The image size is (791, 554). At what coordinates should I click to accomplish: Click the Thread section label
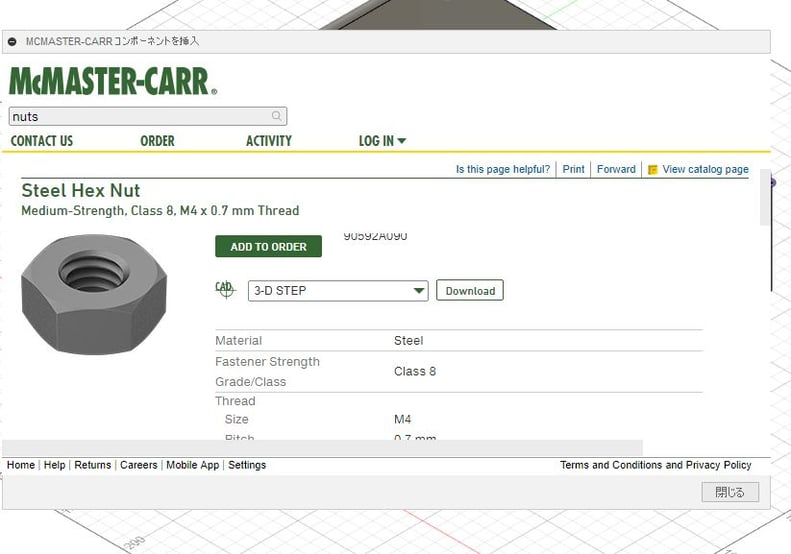[235, 401]
